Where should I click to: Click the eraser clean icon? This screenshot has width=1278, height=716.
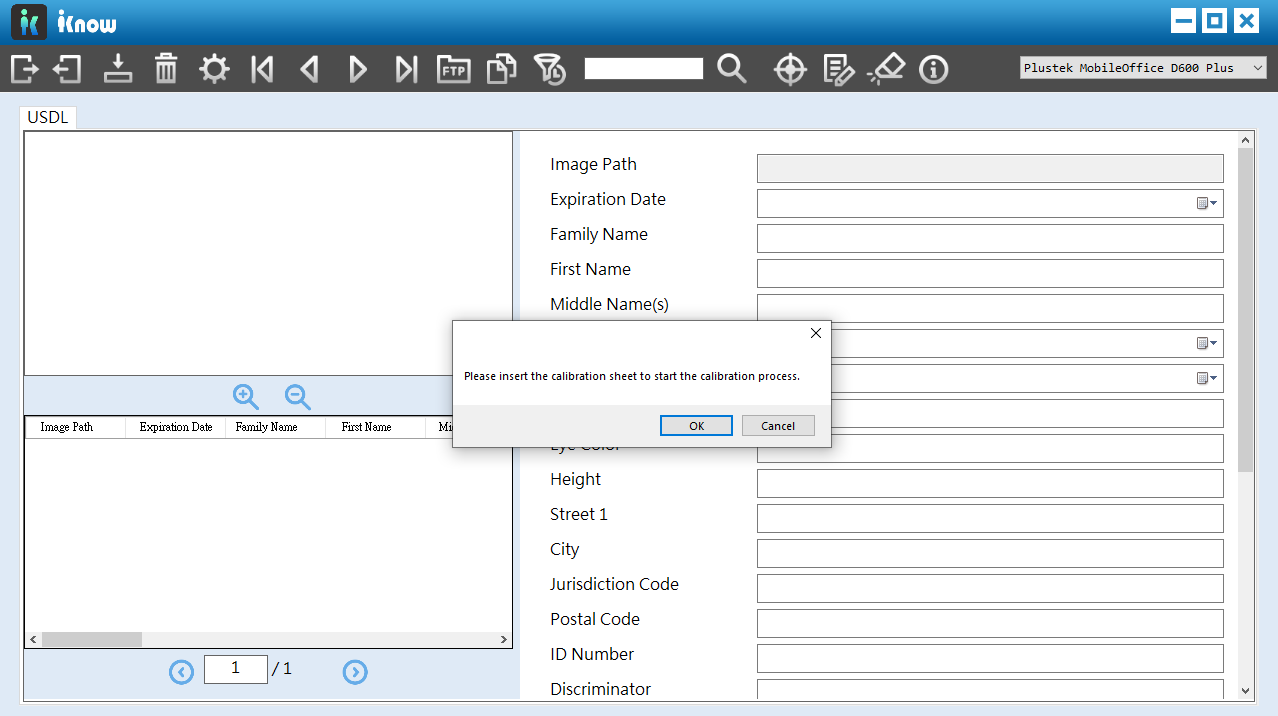[x=886, y=69]
